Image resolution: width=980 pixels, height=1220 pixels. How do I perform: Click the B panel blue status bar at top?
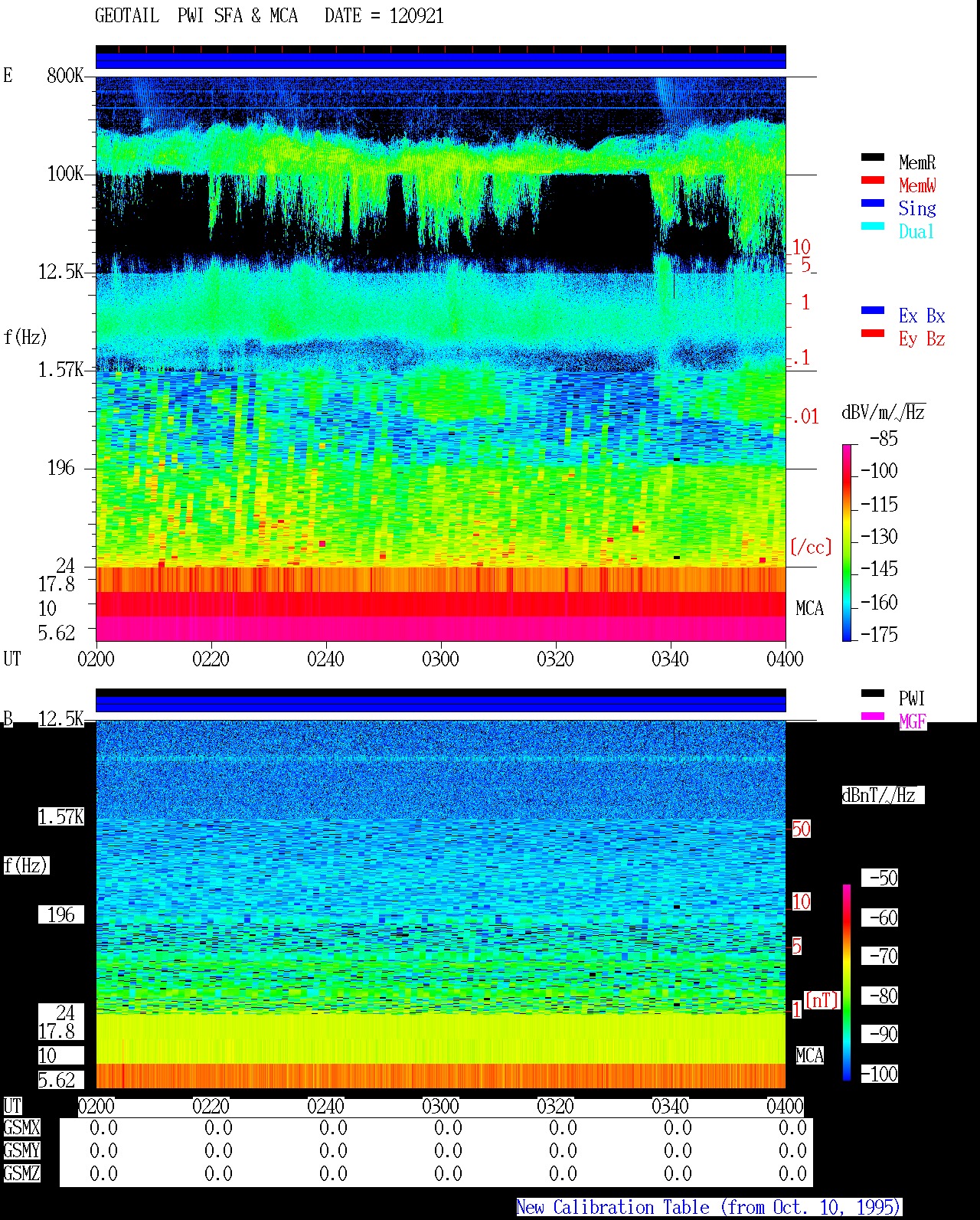coord(441,704)
